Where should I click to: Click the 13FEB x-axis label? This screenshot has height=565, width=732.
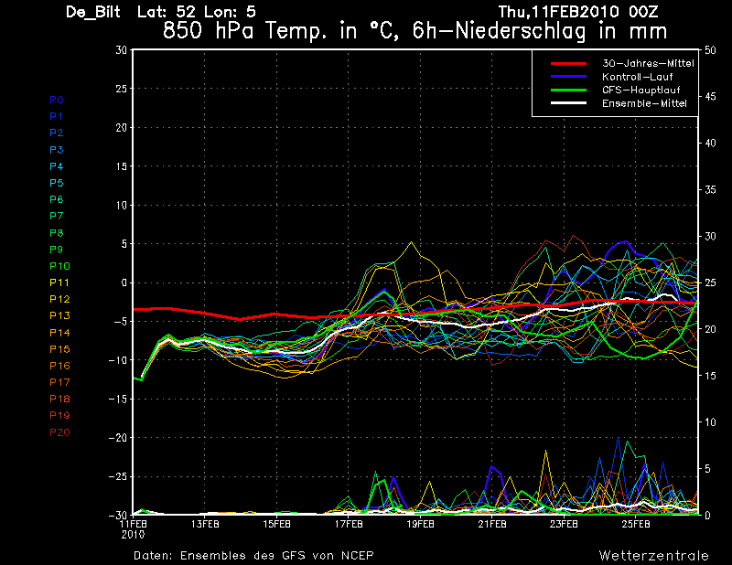(205, 524)
